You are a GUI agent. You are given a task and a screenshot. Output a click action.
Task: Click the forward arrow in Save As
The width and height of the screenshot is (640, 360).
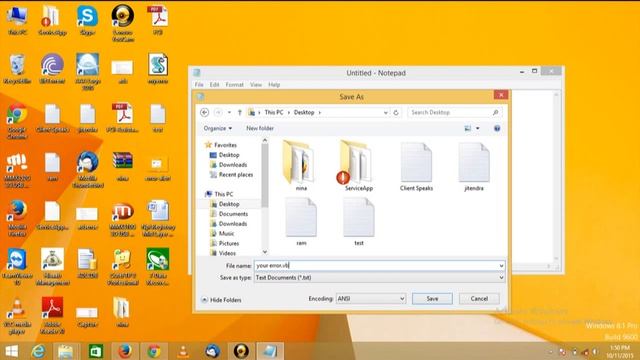[x=218, y=112]
